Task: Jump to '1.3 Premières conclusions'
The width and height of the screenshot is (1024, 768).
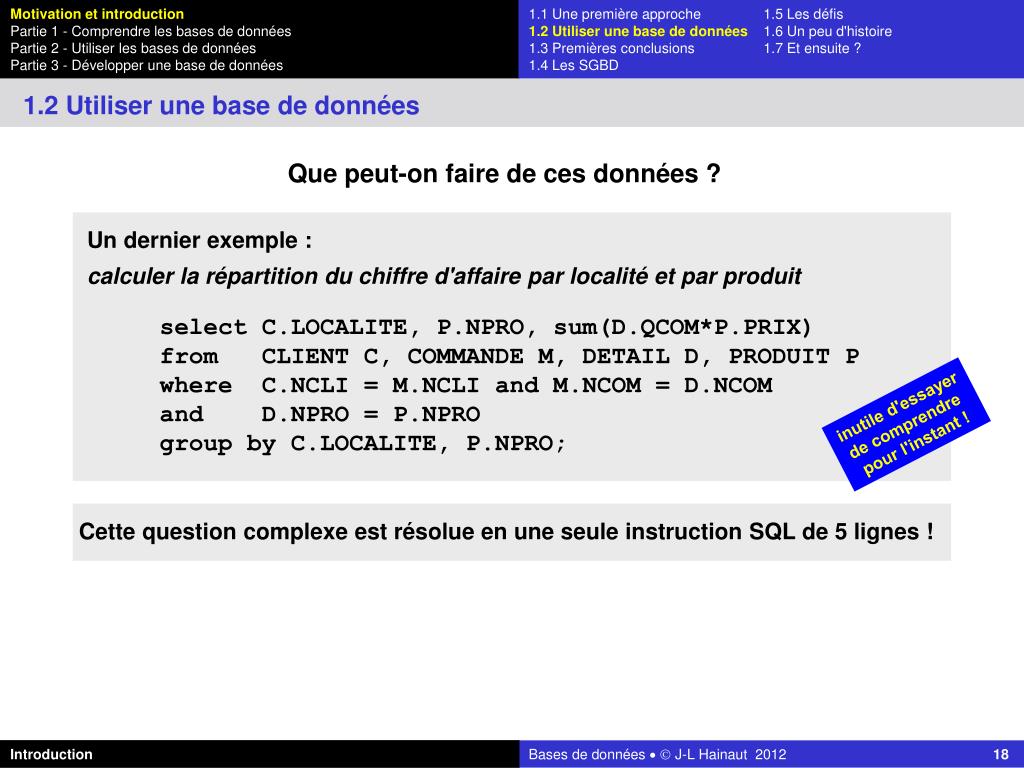Action: [x=611, y=48]
